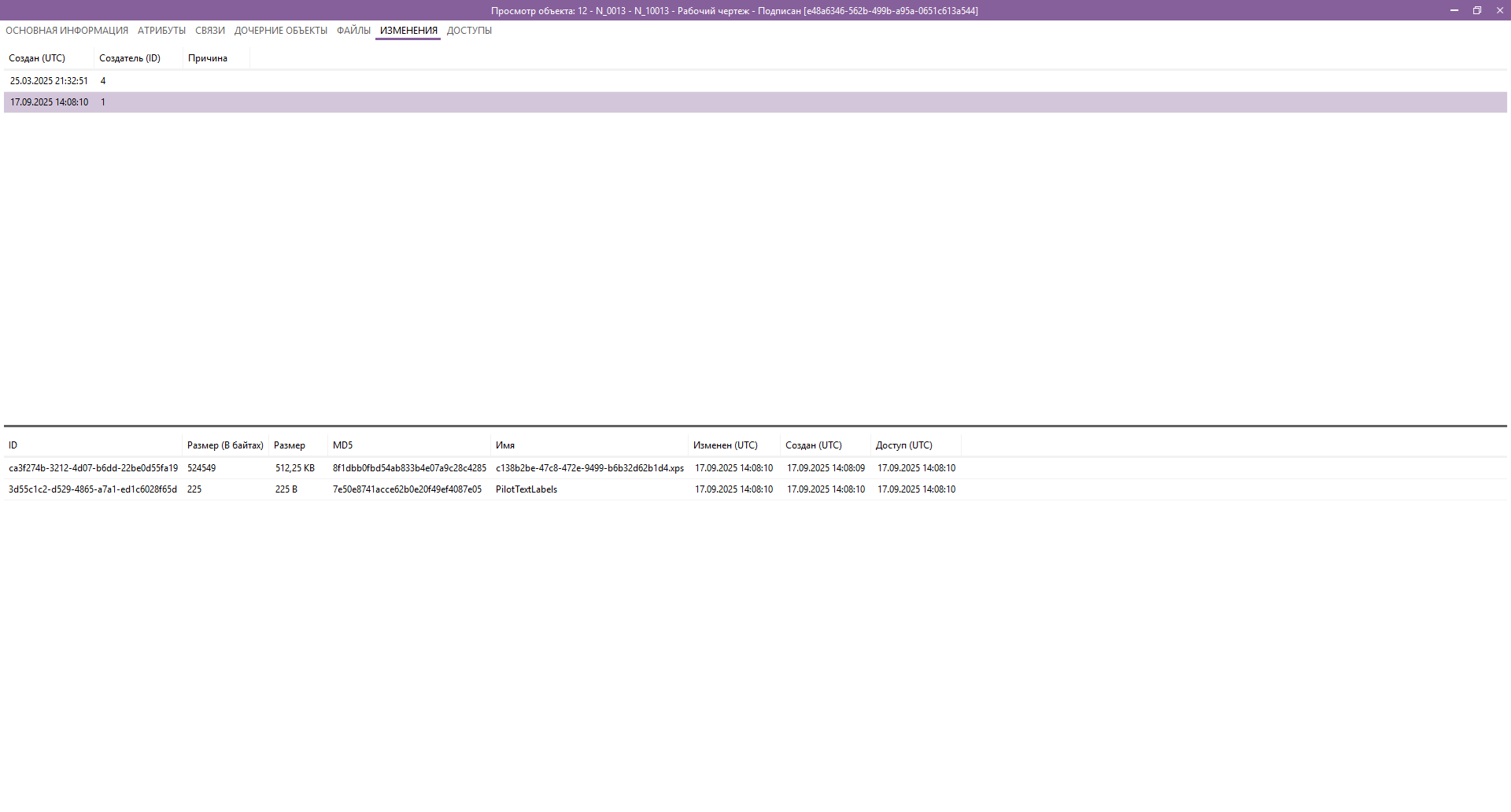Select the СВЯЗИ tab
The width and height of the screenshot is (1511, 812).
pos(209,30)
